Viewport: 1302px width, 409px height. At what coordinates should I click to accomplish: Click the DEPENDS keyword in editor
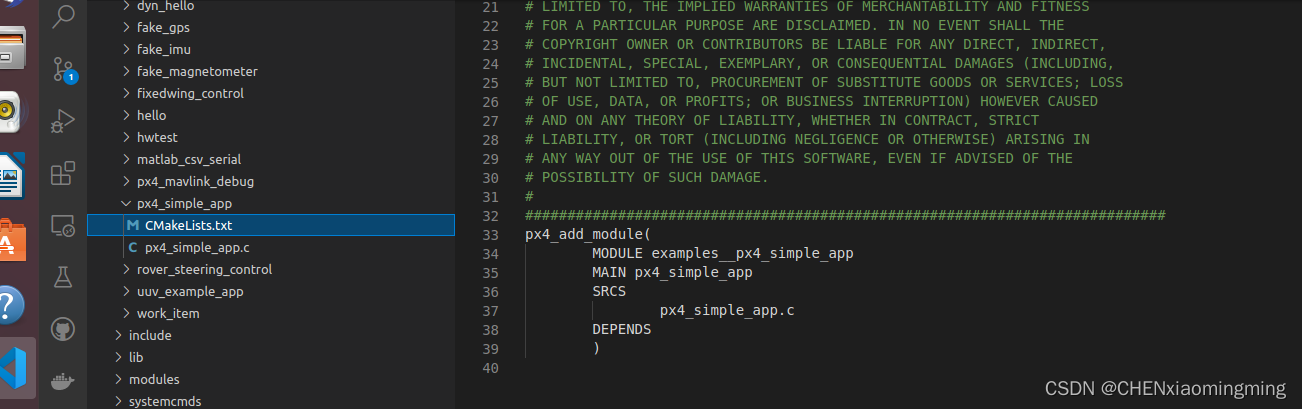click(621, 329)
